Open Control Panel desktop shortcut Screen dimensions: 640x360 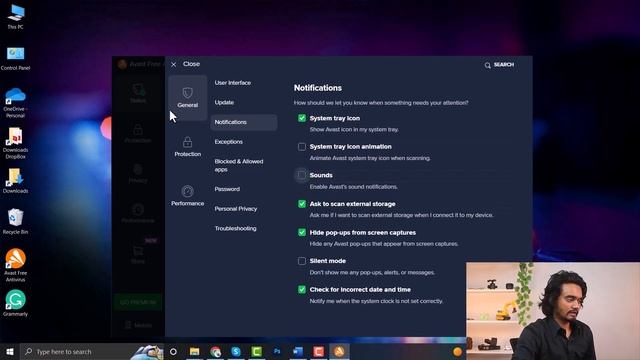(x=16, y=59)
